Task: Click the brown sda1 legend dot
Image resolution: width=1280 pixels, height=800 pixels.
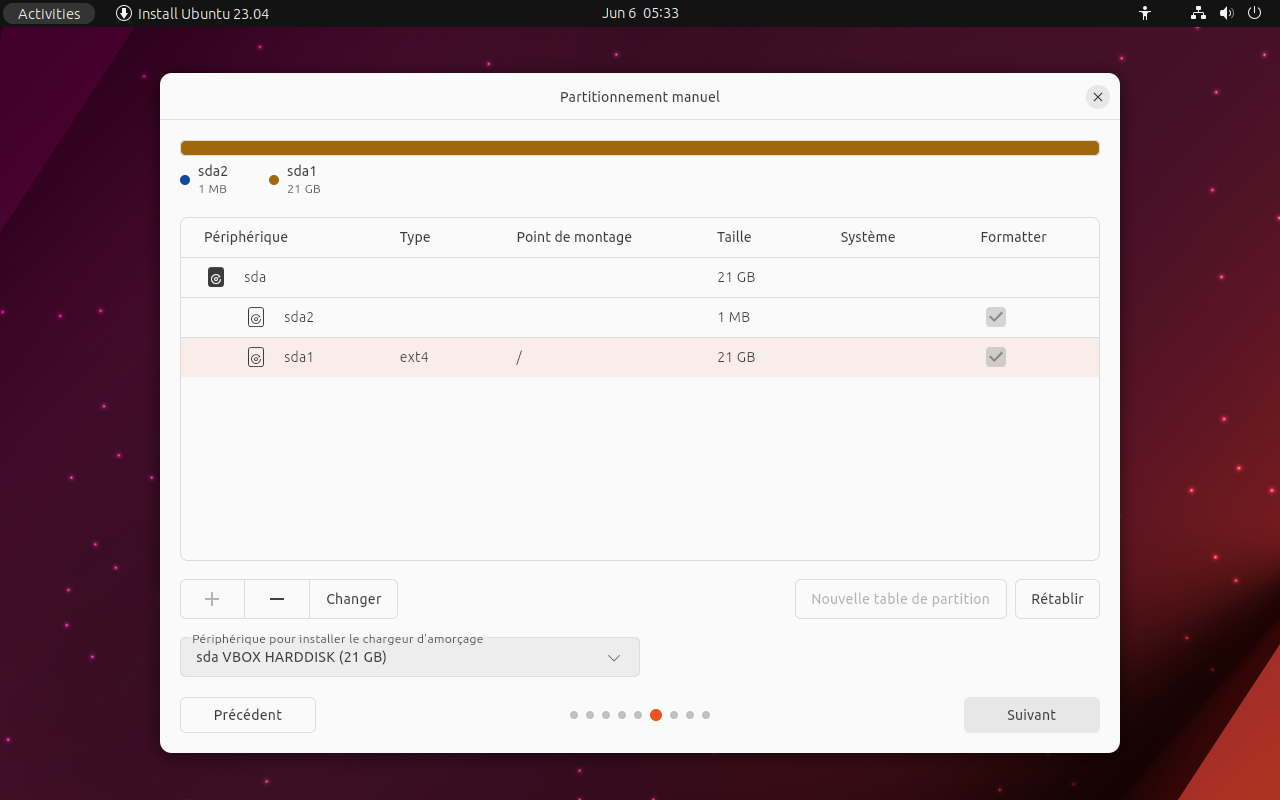Action: [x=274, y=180]
